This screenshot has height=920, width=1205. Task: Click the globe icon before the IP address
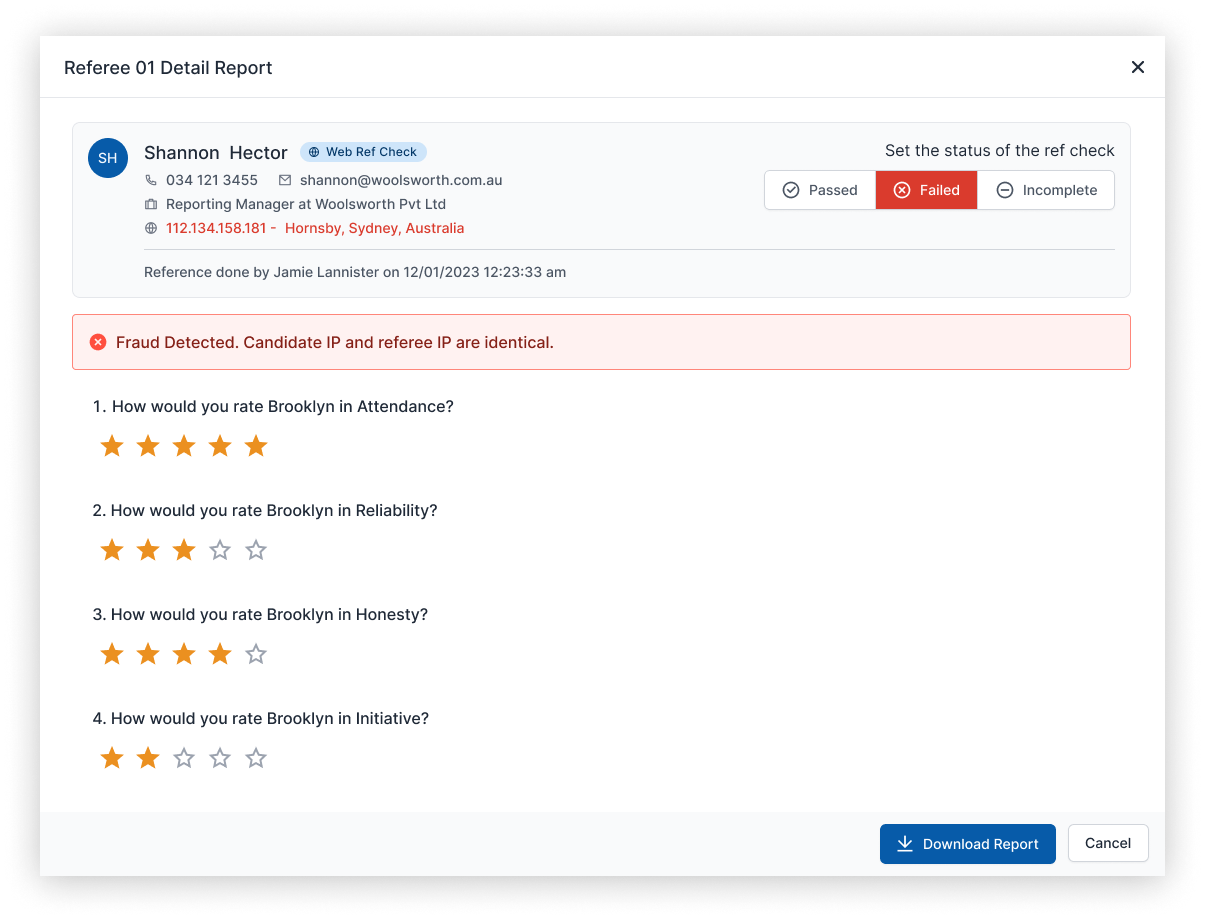[x=150, y=228]
